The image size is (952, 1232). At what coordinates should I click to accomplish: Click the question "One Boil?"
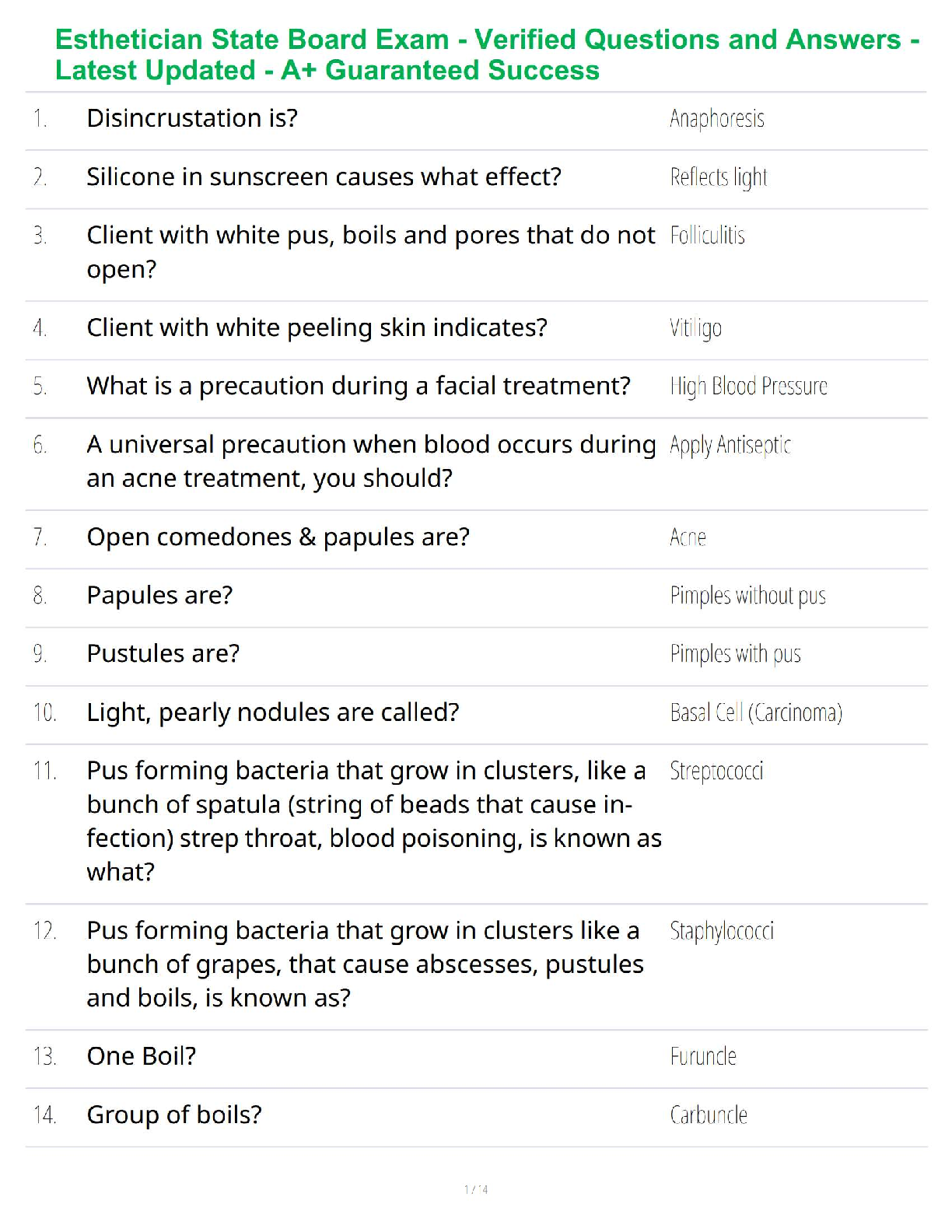[141, 1056]
